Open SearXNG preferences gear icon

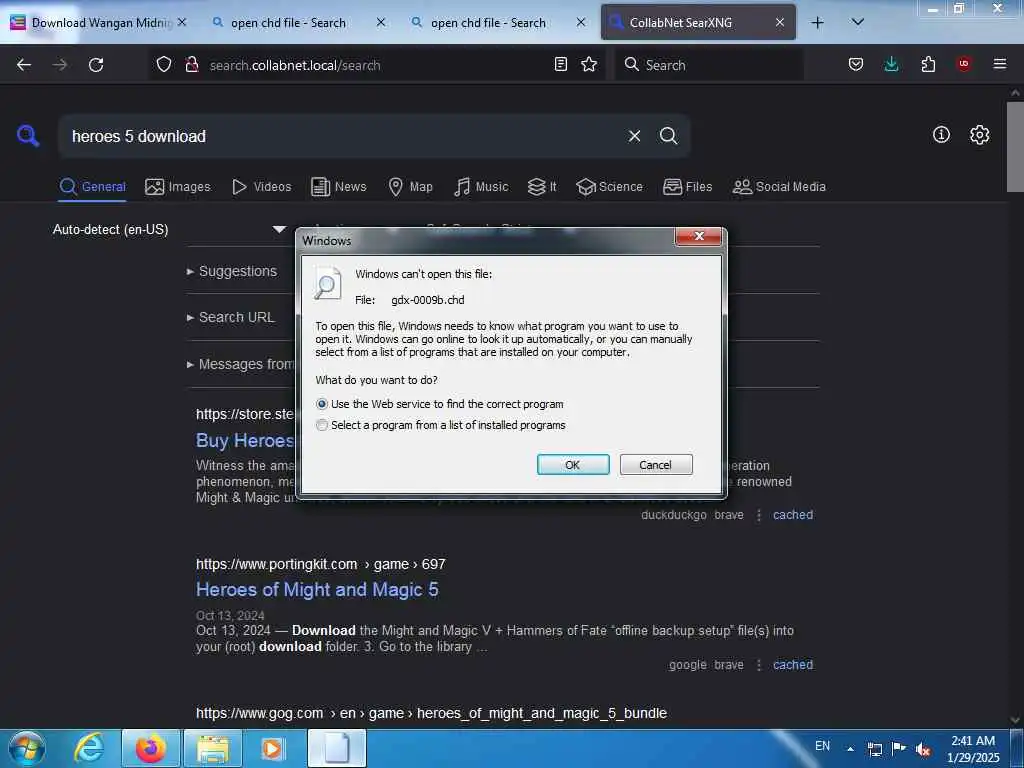tap(980, 135)
